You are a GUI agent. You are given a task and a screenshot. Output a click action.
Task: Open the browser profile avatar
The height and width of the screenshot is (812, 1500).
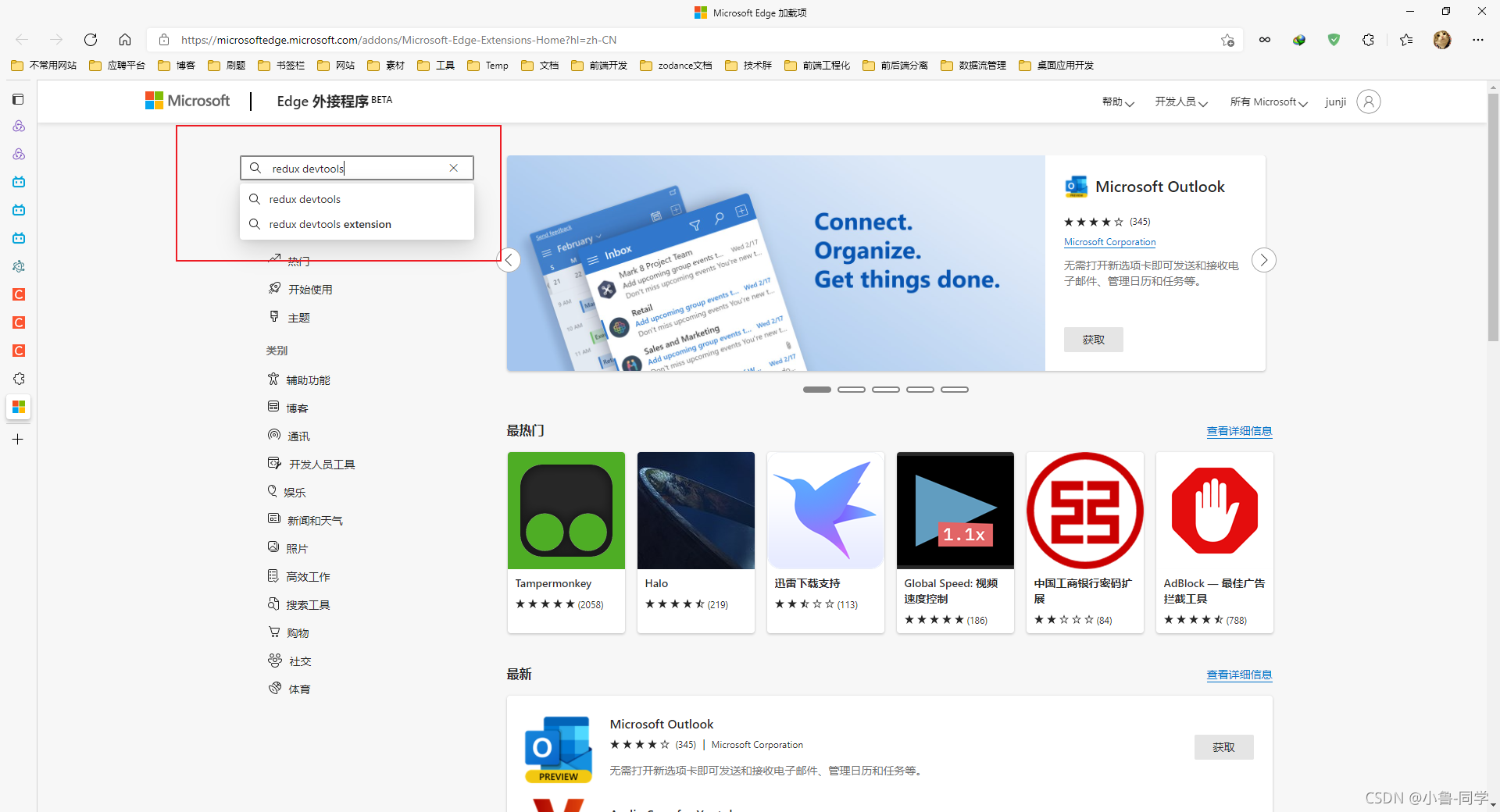point(1442,40)
